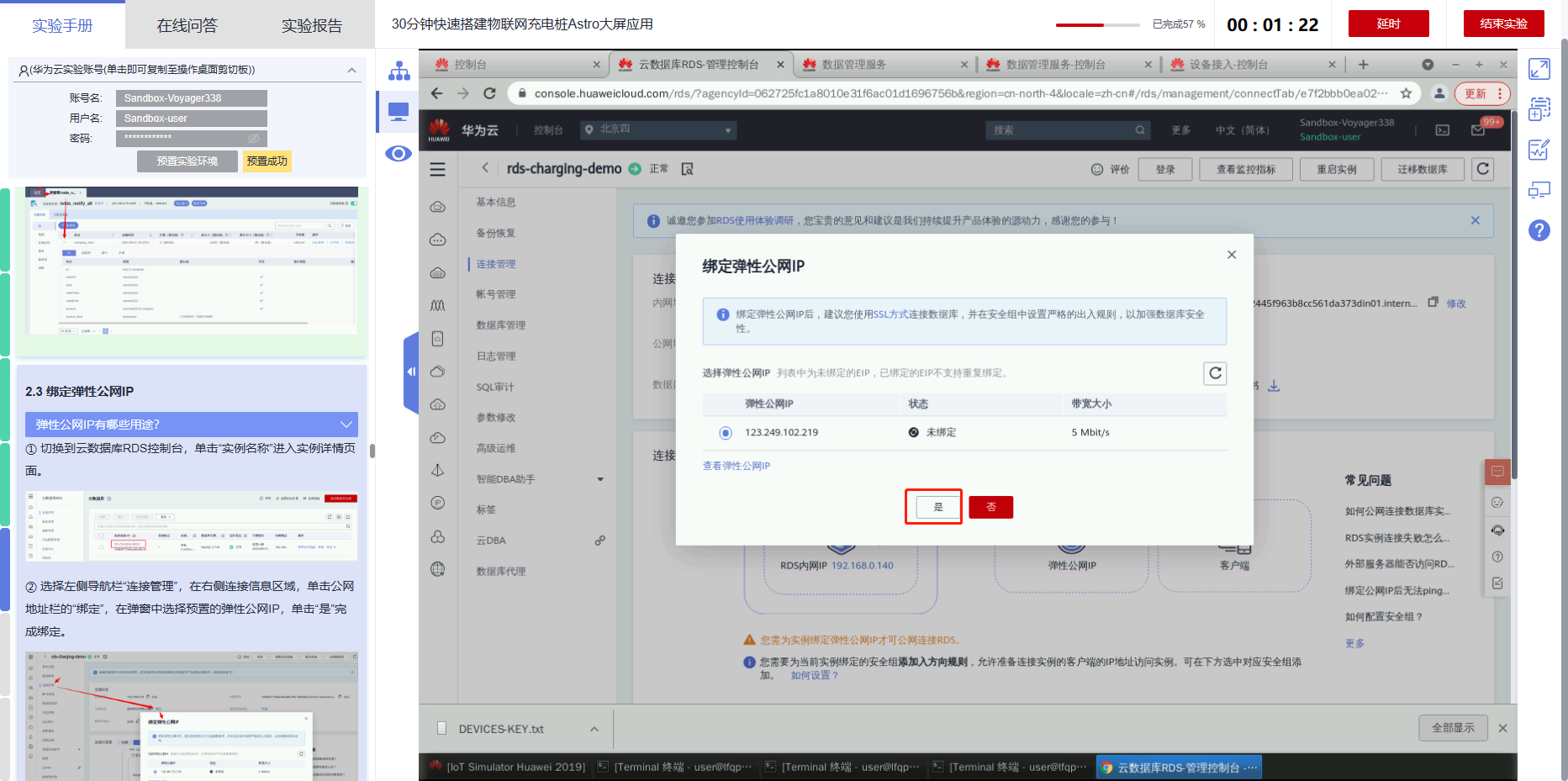Click the waveform icon in the service sidebar
The height and width of the screenshot is (781, 1568).
coord(438,305)
